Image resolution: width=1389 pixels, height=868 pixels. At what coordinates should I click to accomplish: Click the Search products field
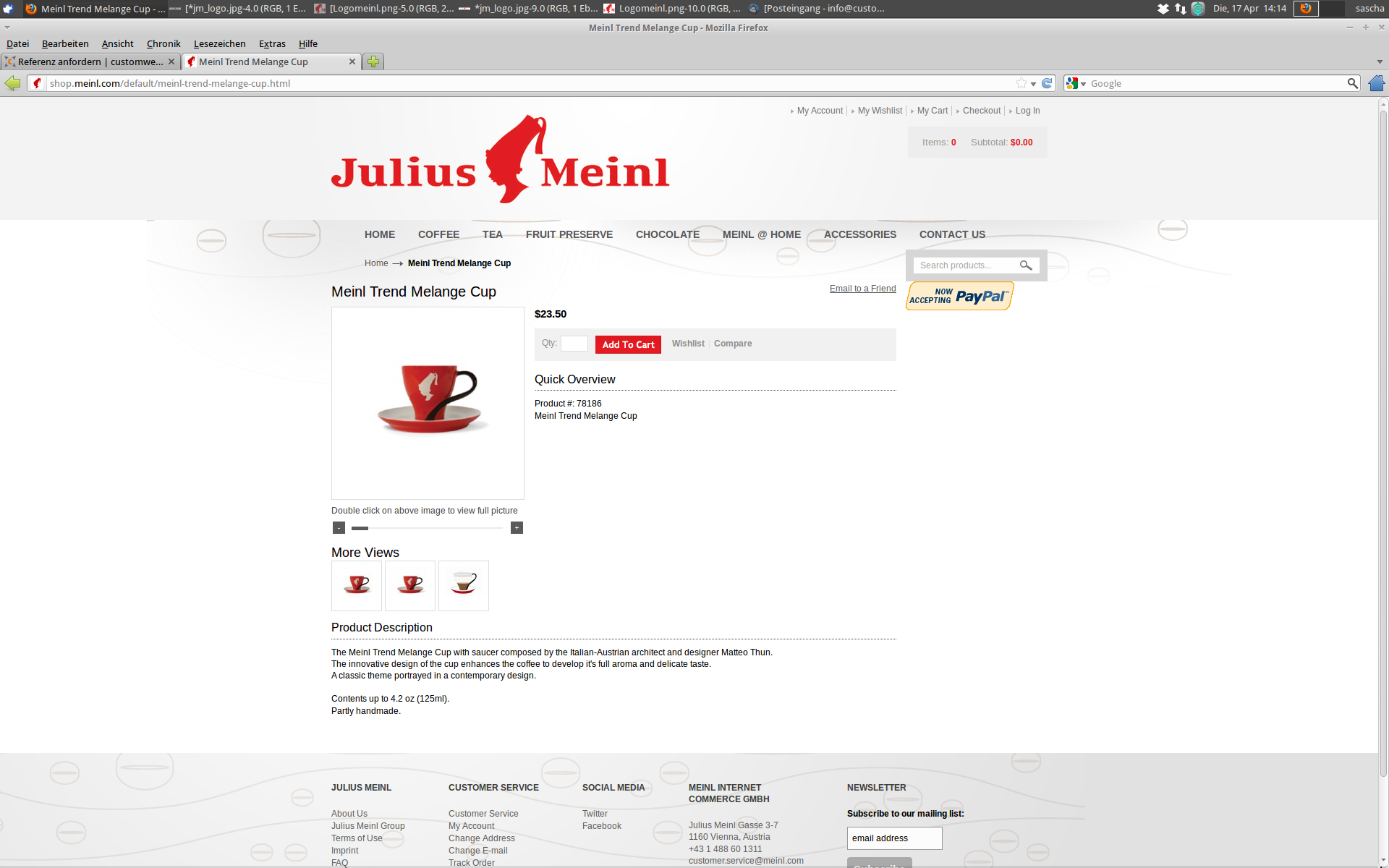coord(966,265)
